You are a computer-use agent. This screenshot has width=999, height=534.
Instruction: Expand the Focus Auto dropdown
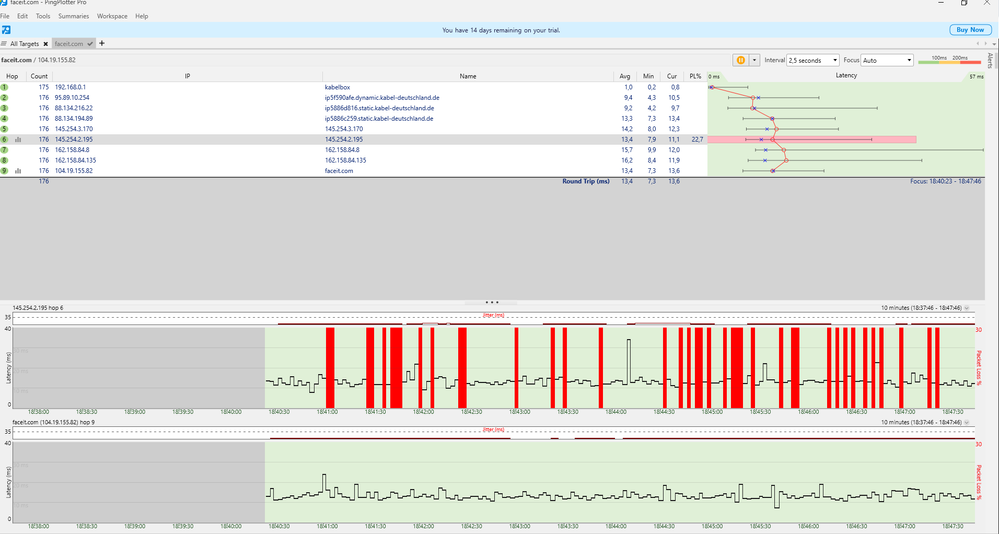[x=886, y=60]
